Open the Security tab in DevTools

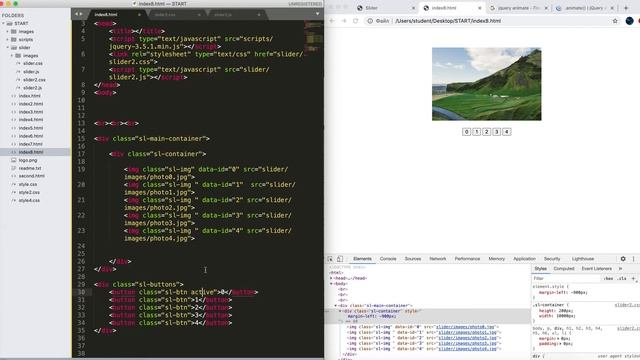pos(552,259)
